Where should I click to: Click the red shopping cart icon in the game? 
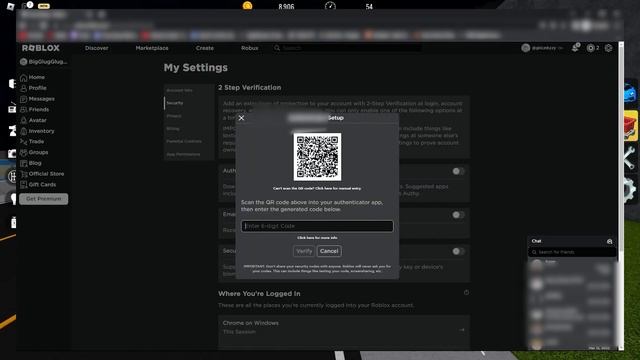click(x=630, y=127)
